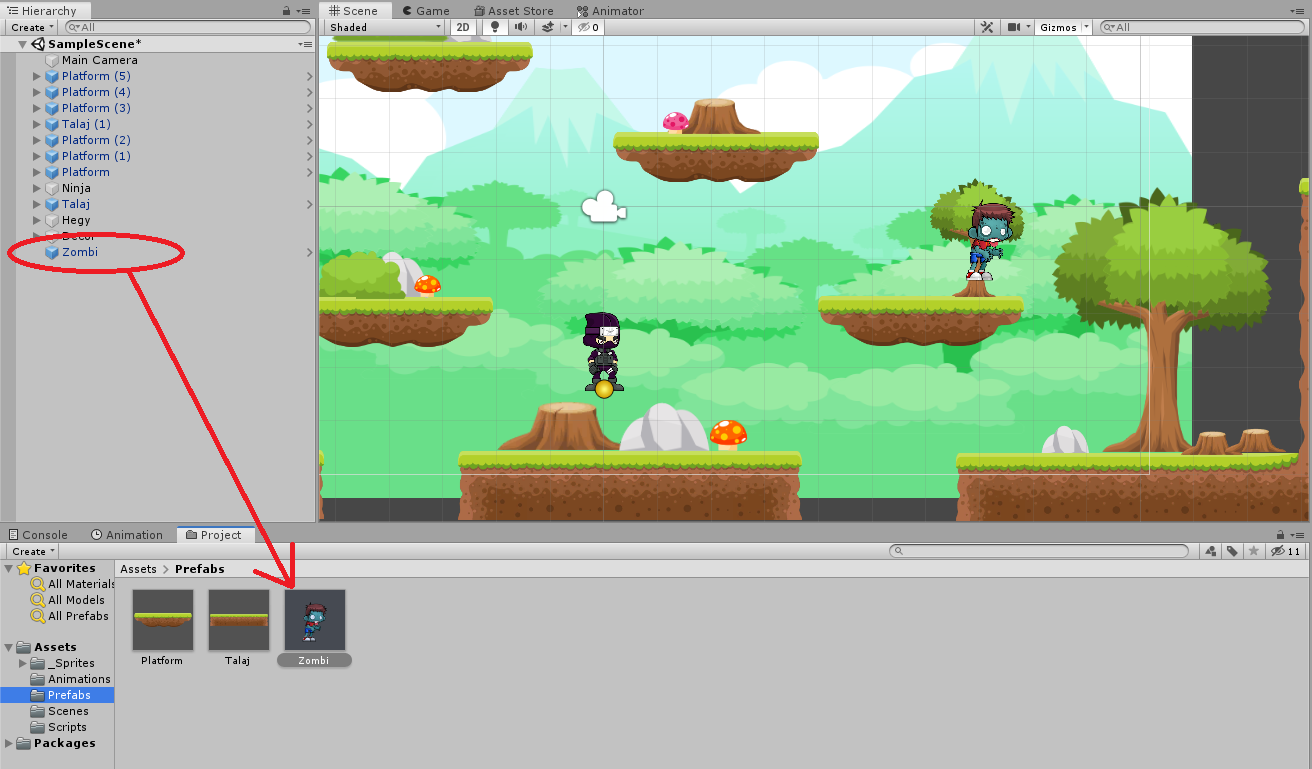Collapse the Favorites section
The image size is (1312, 769).
click(x=9, y=568)
